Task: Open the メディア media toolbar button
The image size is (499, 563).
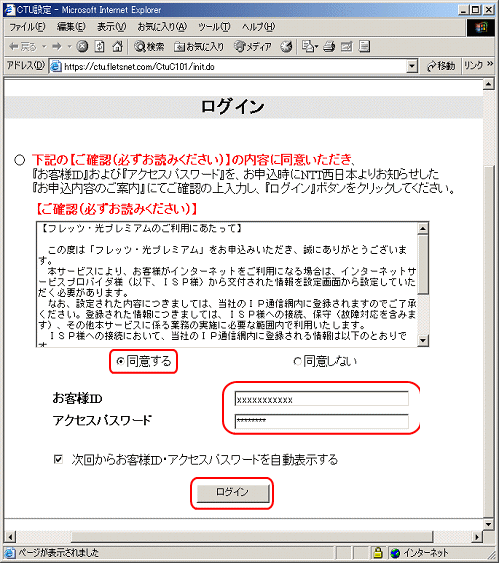Action: pyautogui.click(x=253, y=47)
